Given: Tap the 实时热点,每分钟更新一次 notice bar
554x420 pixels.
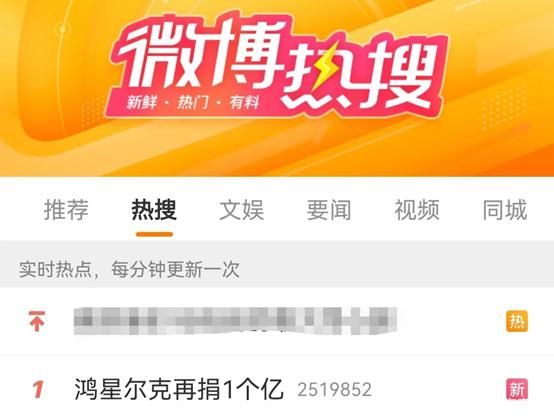Looking at the screenshot, I should coord(277,269).
